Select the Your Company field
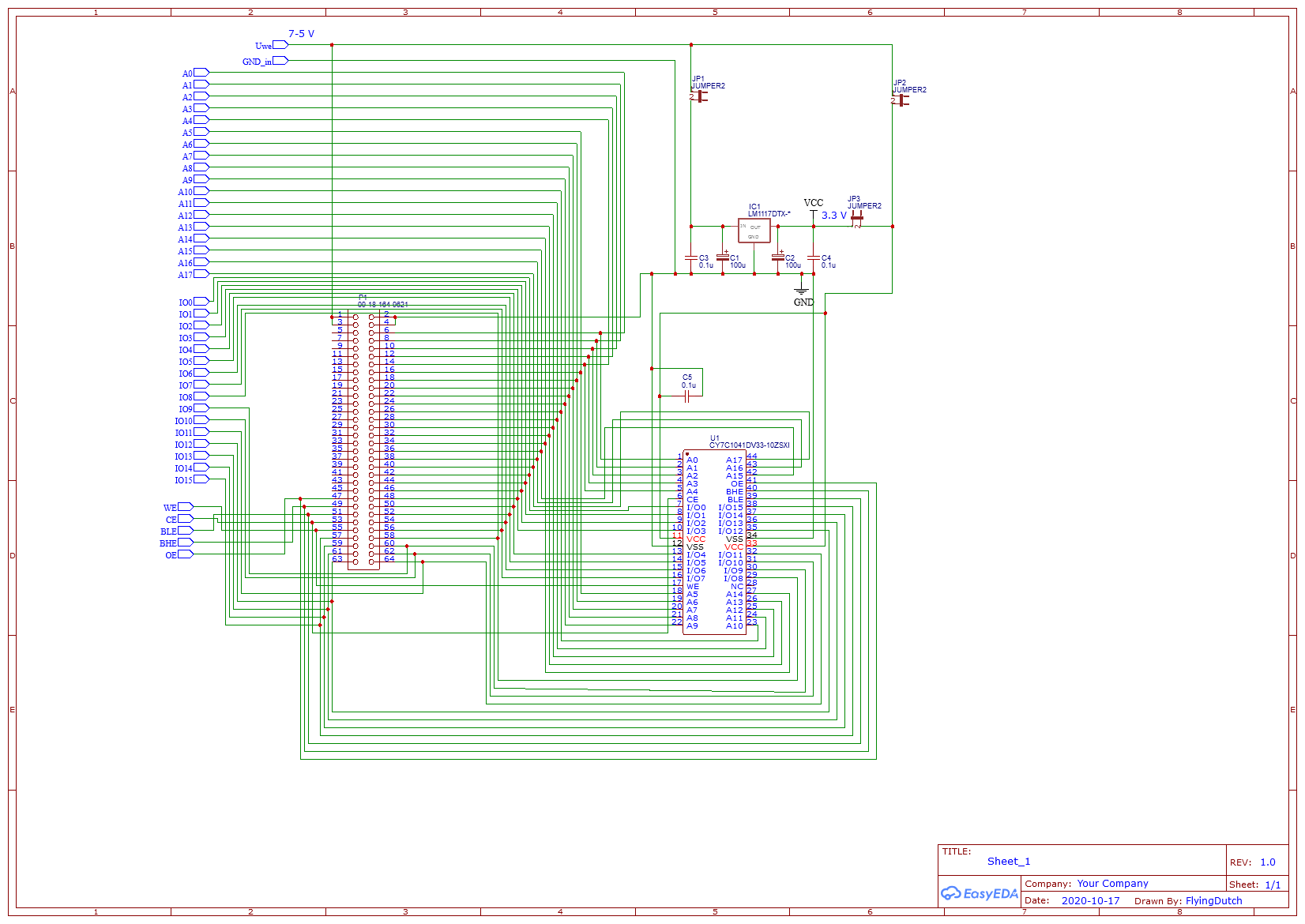Viewport: 1305px width, 924px height. coord(1112,884)
